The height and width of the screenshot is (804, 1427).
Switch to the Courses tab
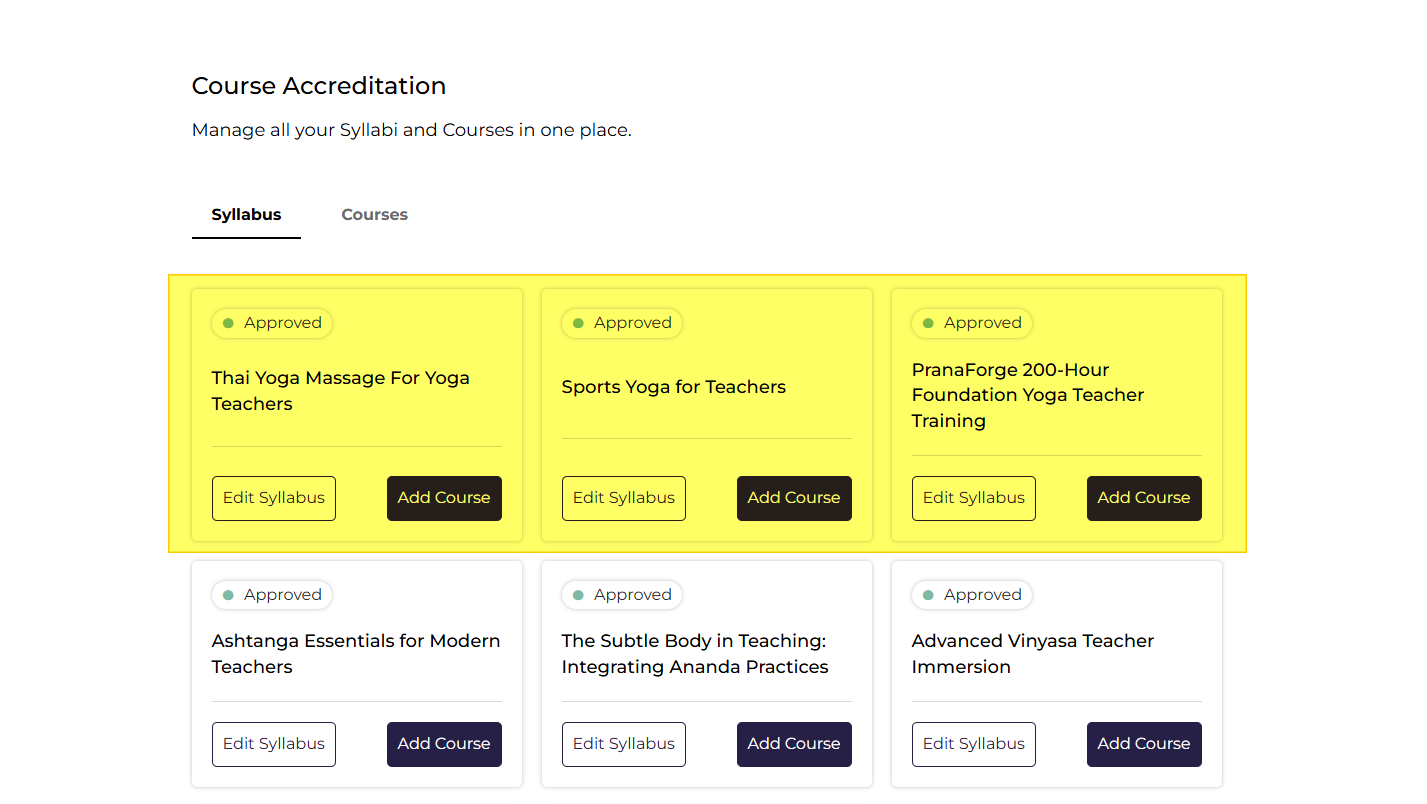(374, 214)
